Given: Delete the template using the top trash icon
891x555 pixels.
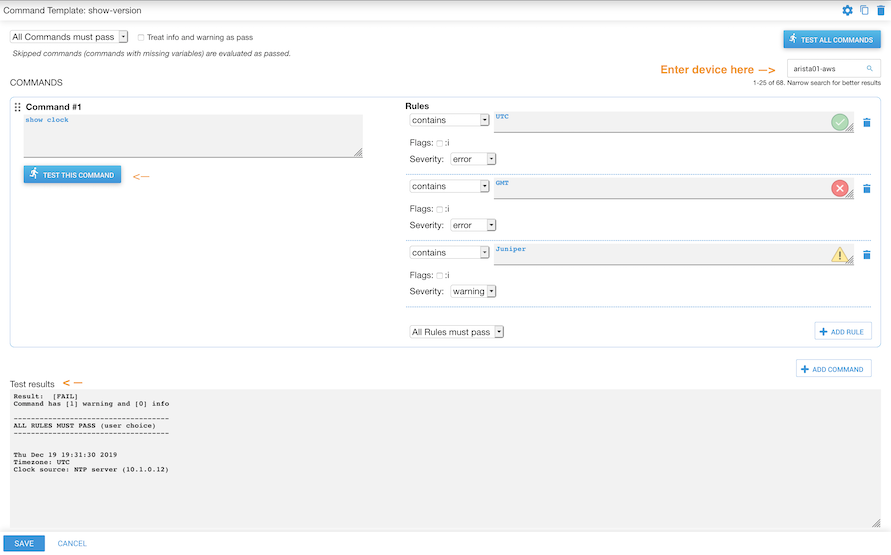Looking at the screenshot, I should [x=881, y=10].
